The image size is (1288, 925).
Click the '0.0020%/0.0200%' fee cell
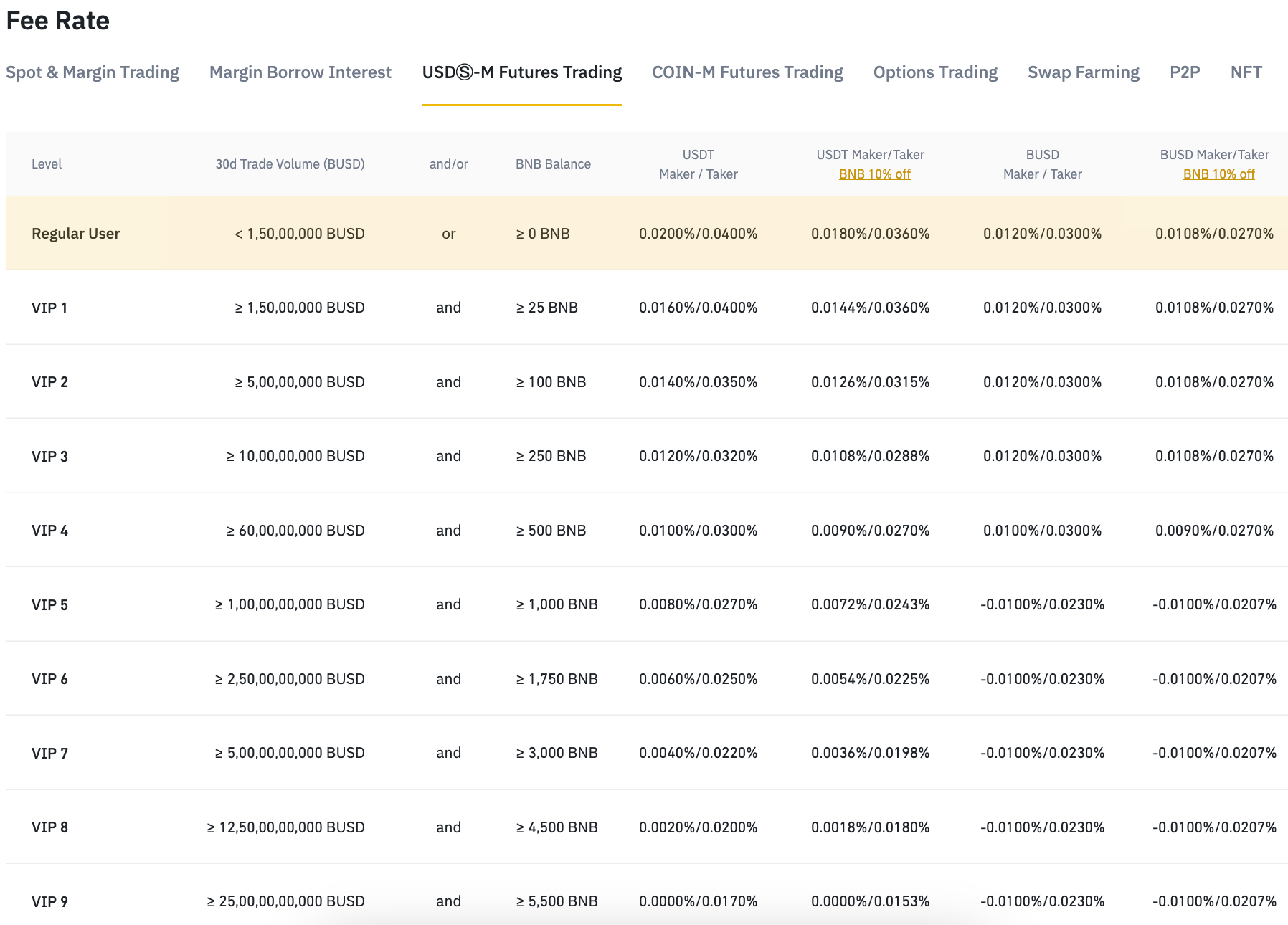coord(699,827)
